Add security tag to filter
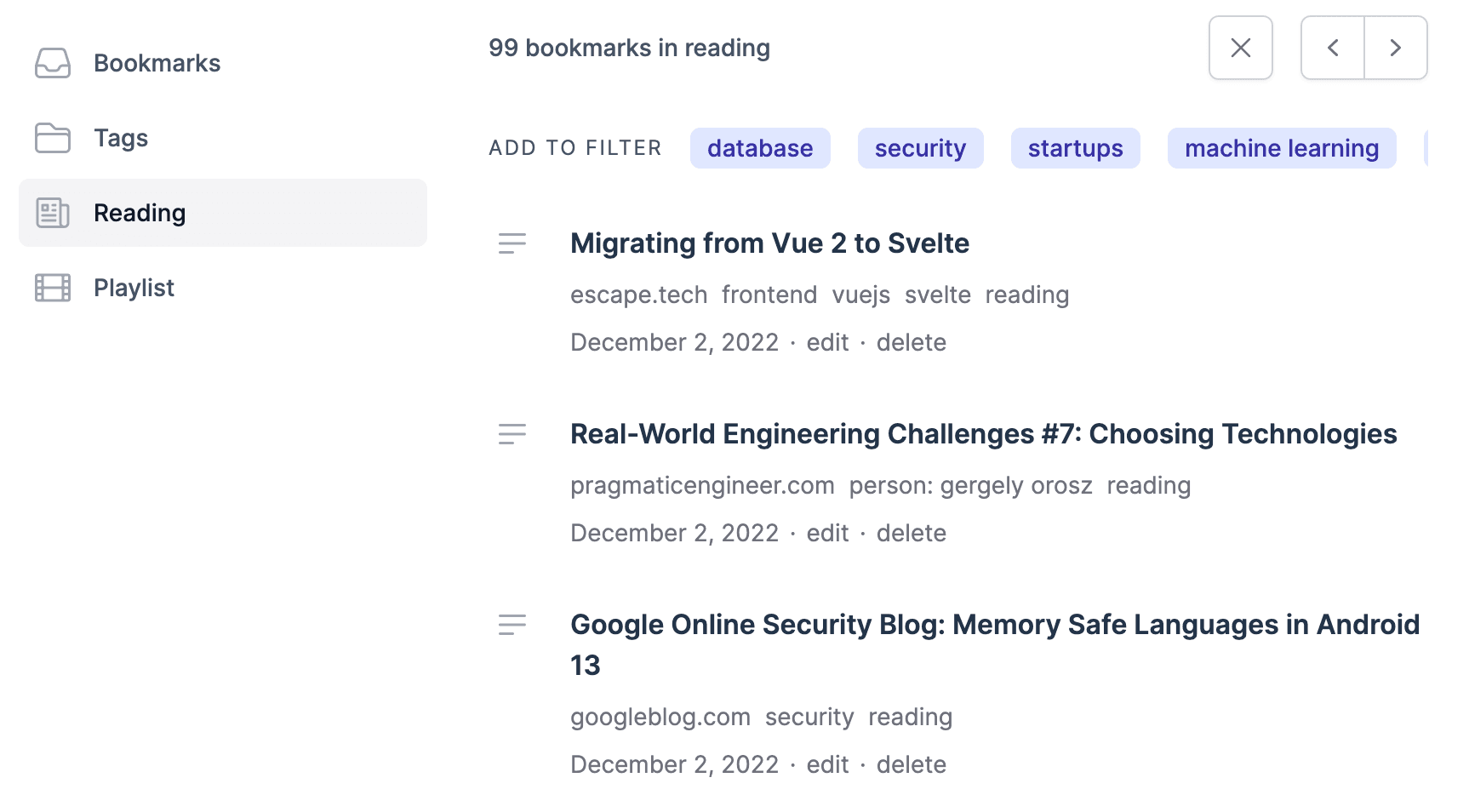Image resolution: width=1469 pixels, height=812 pixels. pyautogui.click(x=920, y=148)
